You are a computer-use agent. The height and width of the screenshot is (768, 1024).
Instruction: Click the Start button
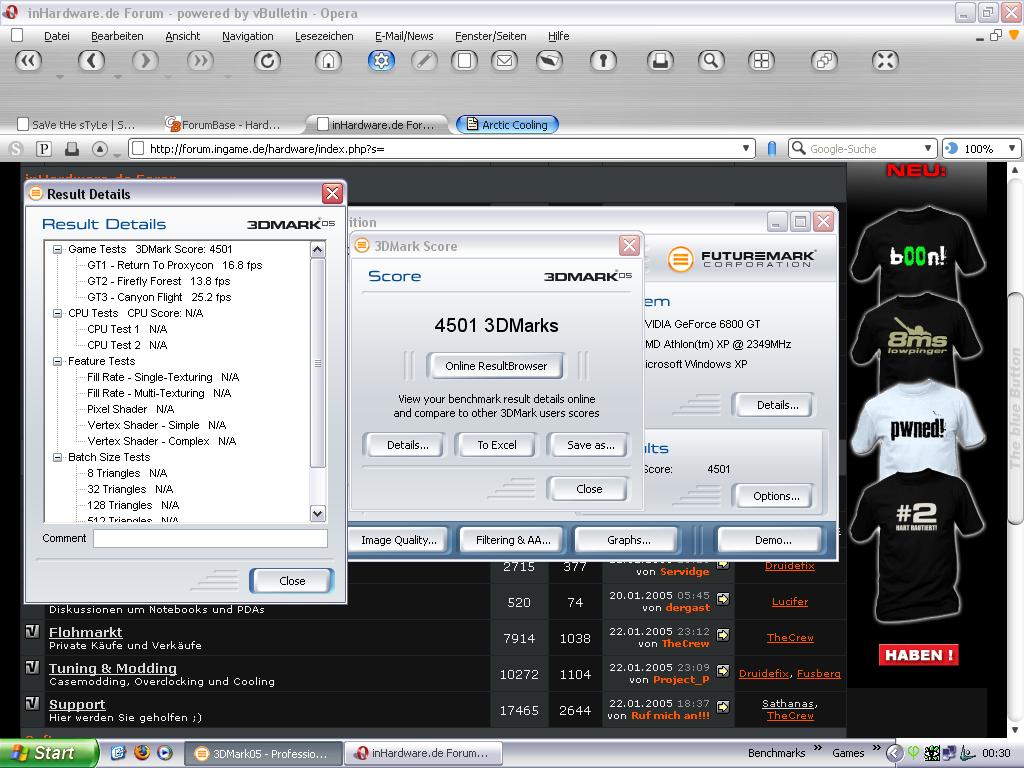pyautogui.click(x=48, y=753)
